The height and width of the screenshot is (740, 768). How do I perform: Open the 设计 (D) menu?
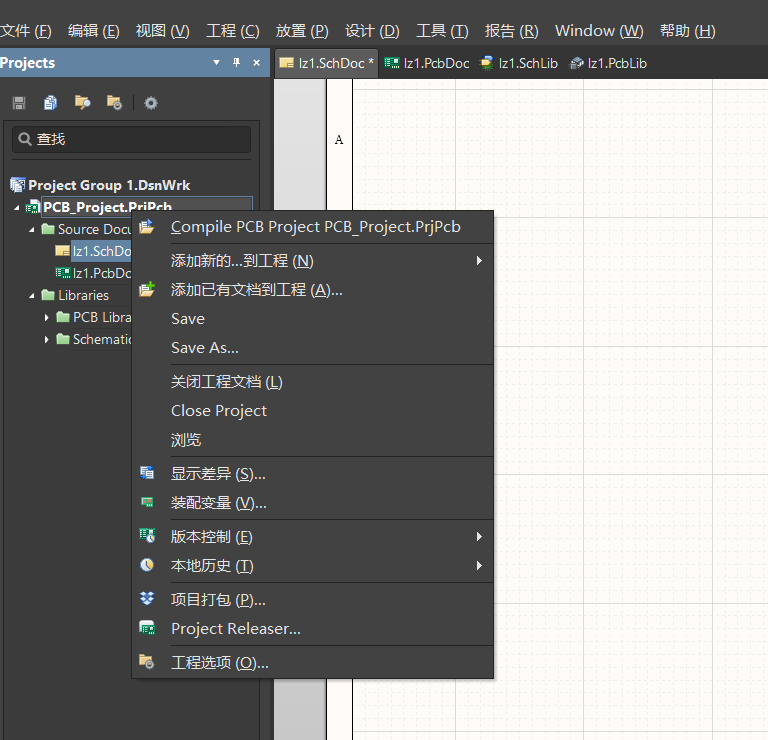tap(372, 31)
